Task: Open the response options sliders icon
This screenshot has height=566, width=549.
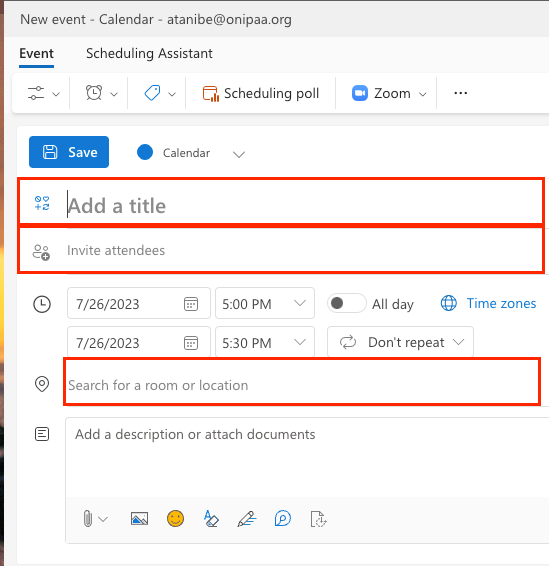Action: point(36,93)
